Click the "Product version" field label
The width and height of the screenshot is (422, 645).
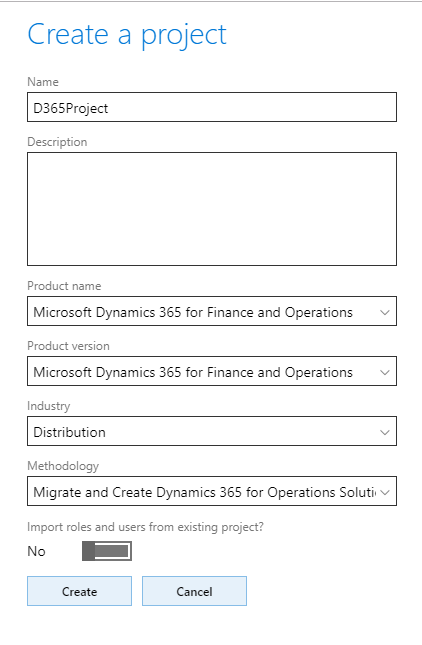(x=68, y=346)
